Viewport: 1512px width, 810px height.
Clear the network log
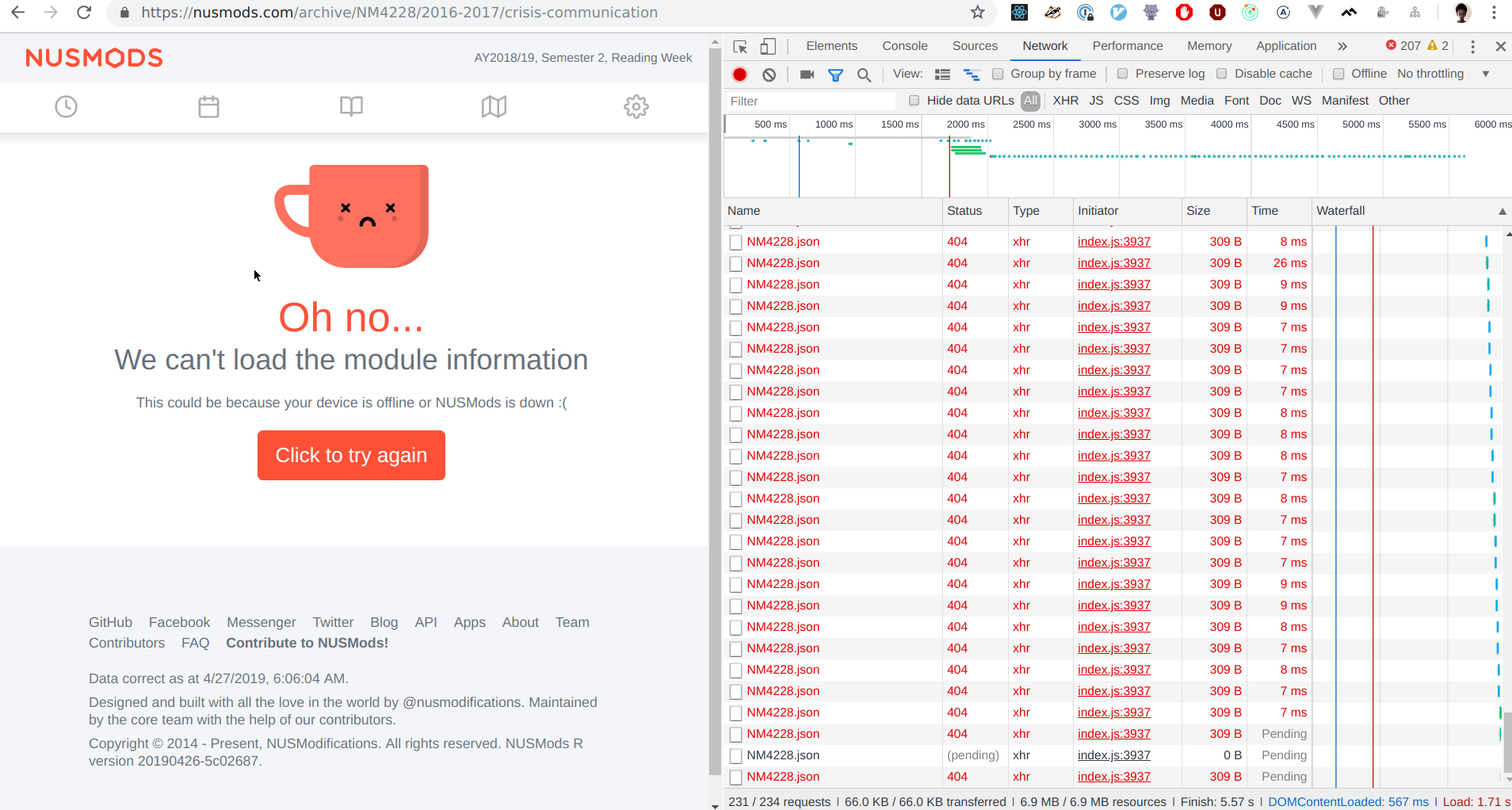click(769, 75)
